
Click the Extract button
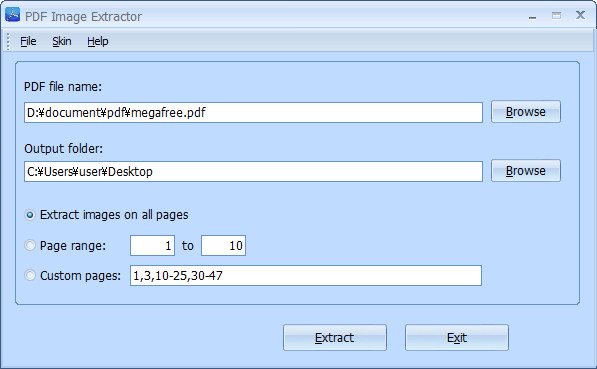pos(335,337)
